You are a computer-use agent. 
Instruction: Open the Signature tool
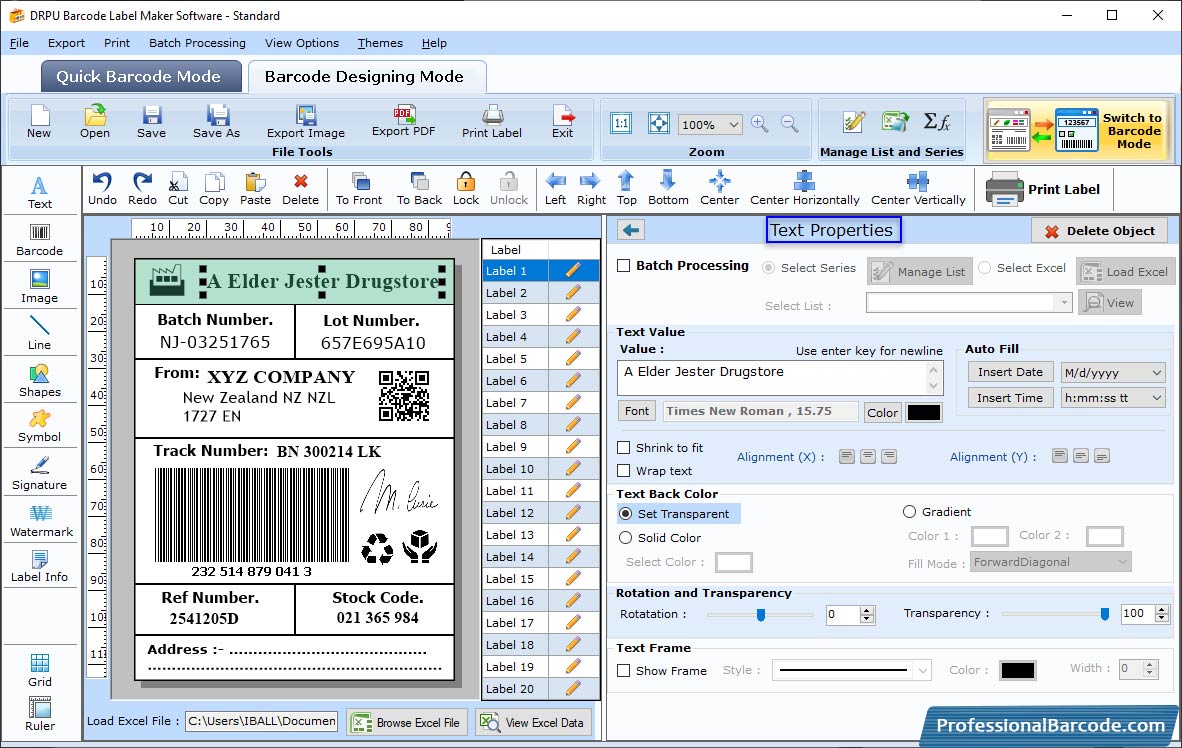(39, 474)
